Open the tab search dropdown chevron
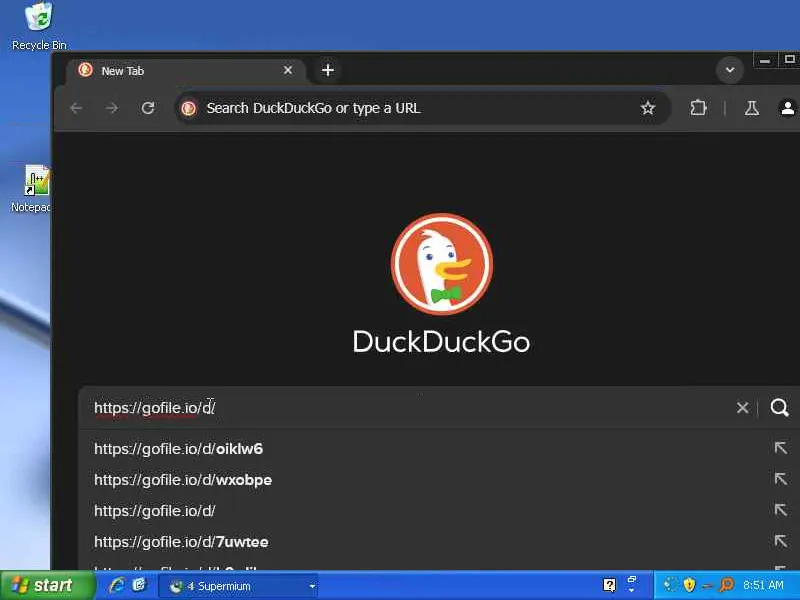This screenshot has height=600, width=800. click(730, 70)
